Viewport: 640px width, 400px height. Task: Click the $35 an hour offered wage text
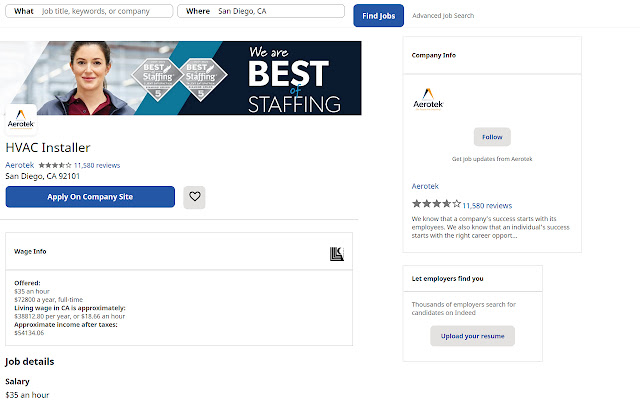[32, 291]
